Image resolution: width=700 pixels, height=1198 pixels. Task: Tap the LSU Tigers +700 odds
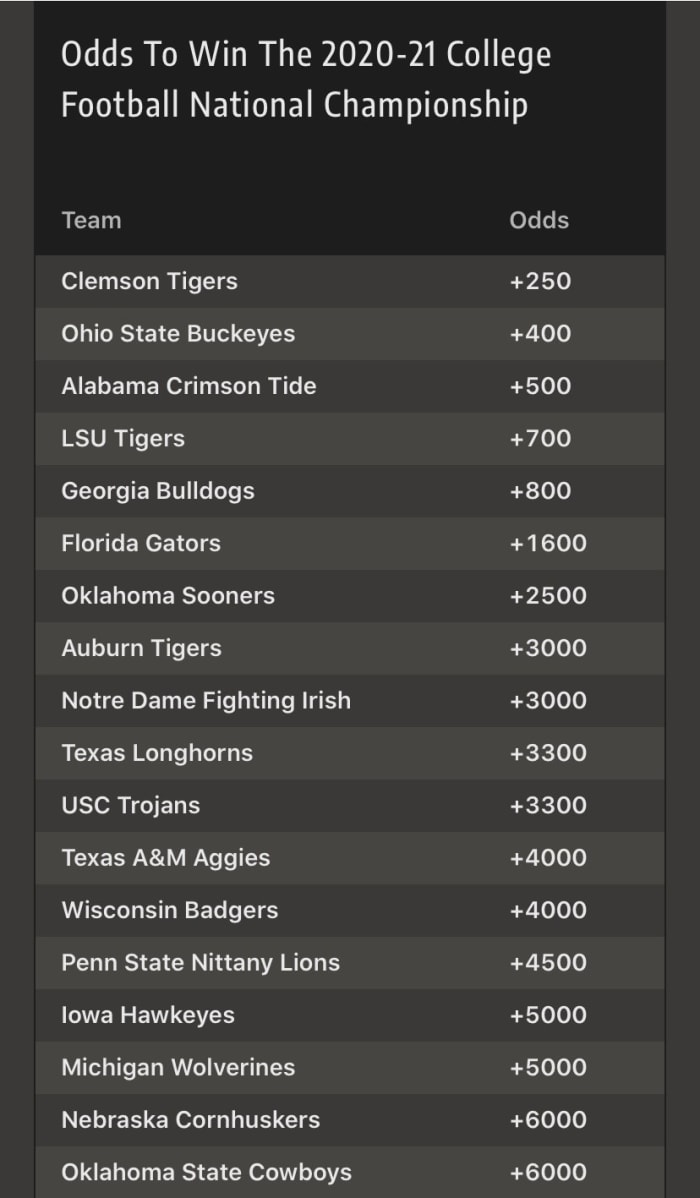(540, 438)
